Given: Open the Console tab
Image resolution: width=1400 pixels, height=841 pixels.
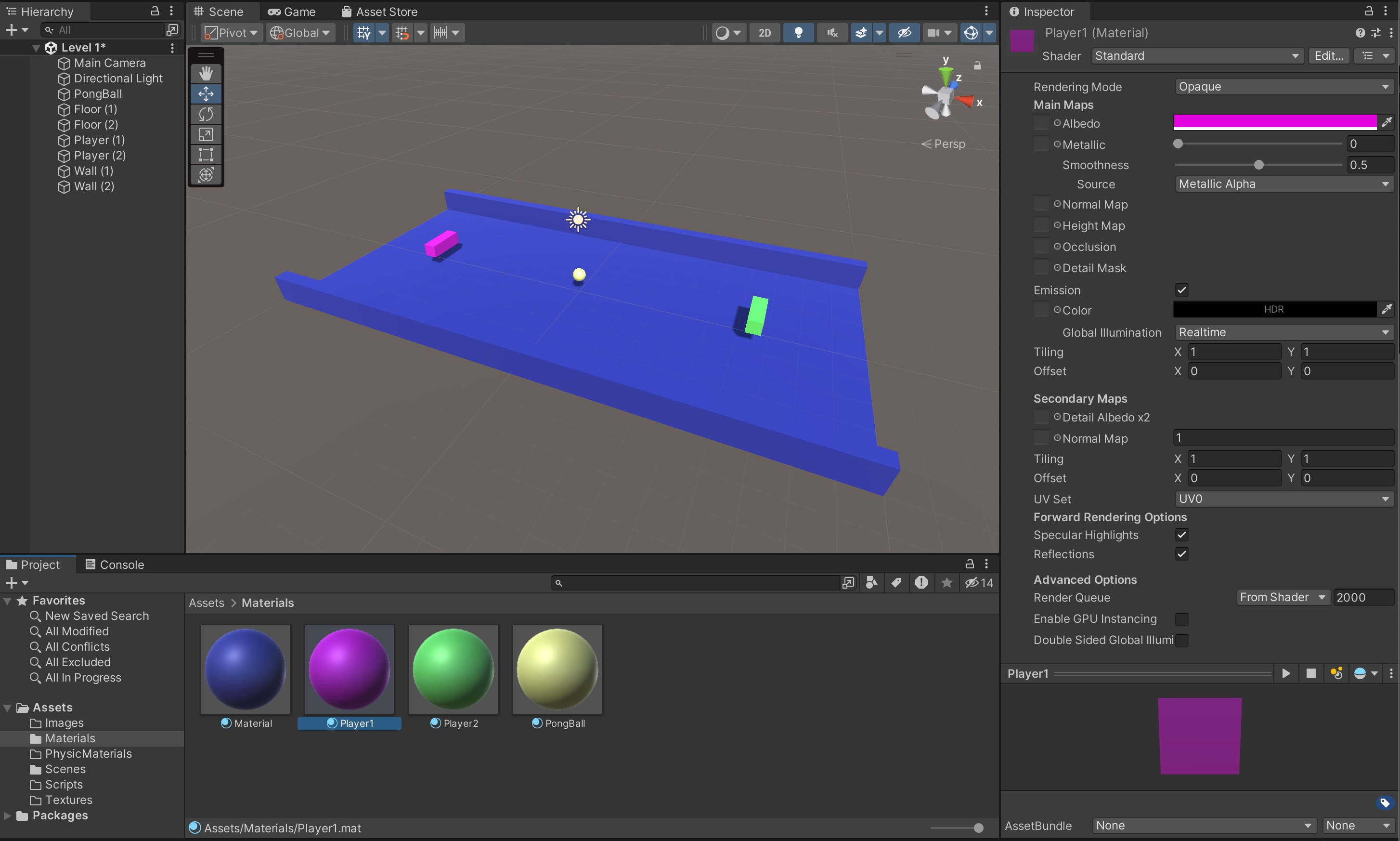Looking at the screenshot, I should pyautogui.click(x=115, y=565).
